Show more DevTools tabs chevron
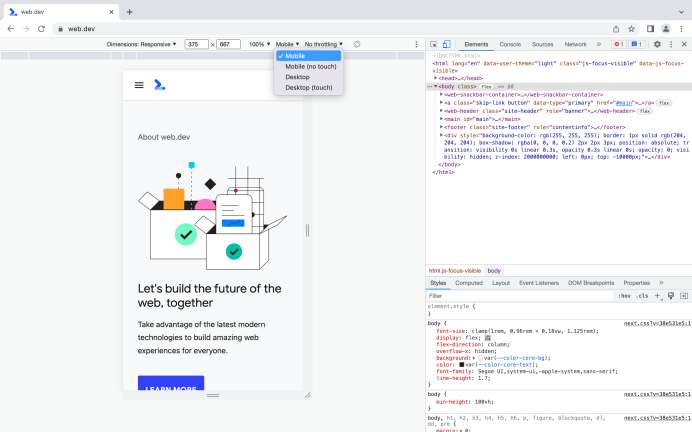 tap(599, 44)
